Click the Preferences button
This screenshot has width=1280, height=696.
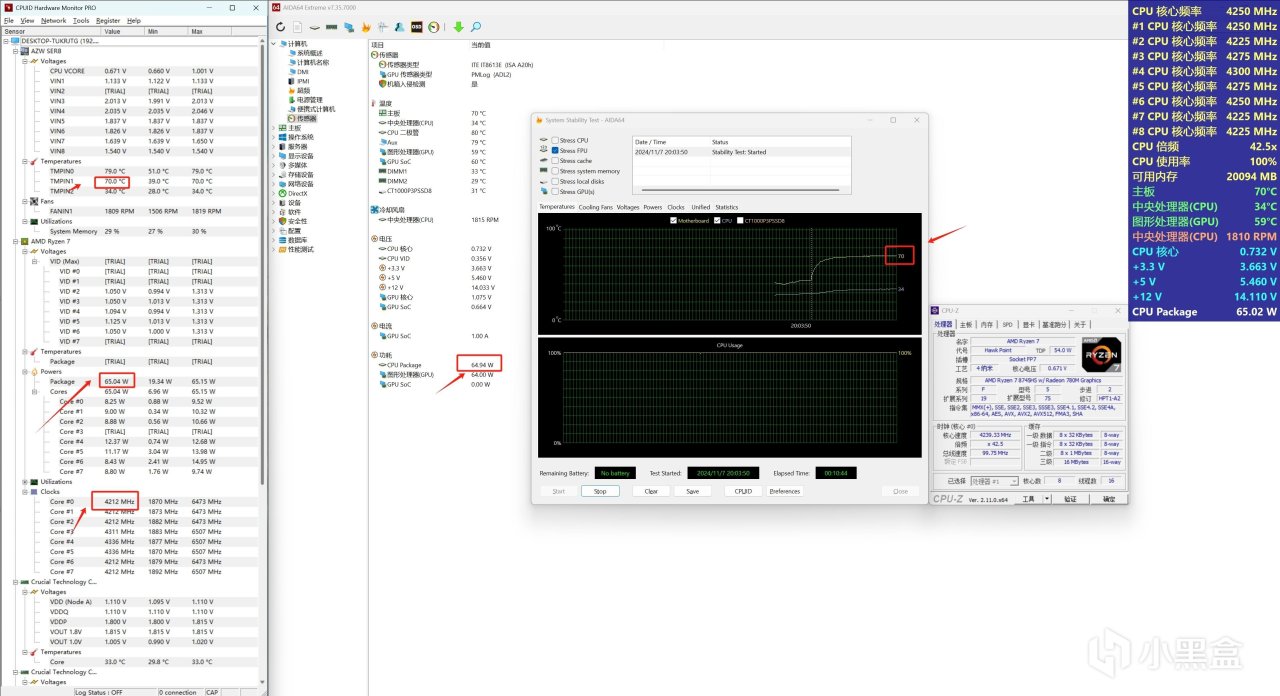(x=785, y=491)
